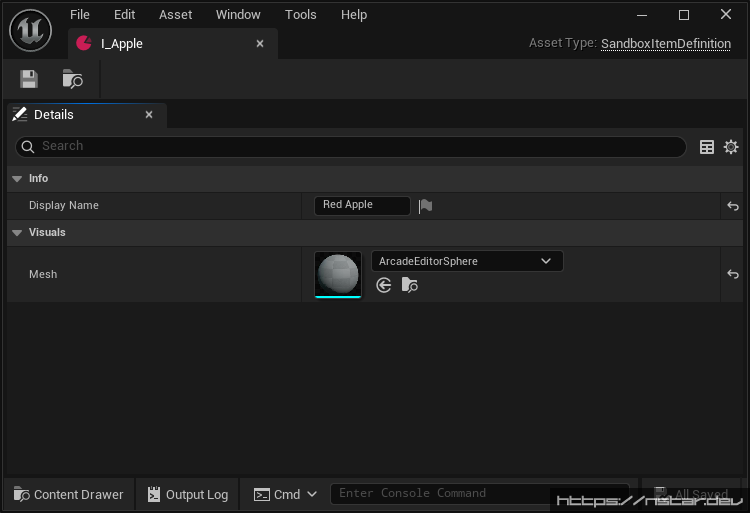750x513 pixels.
Task: Open the Tools menu
Action: pos(300,15)
